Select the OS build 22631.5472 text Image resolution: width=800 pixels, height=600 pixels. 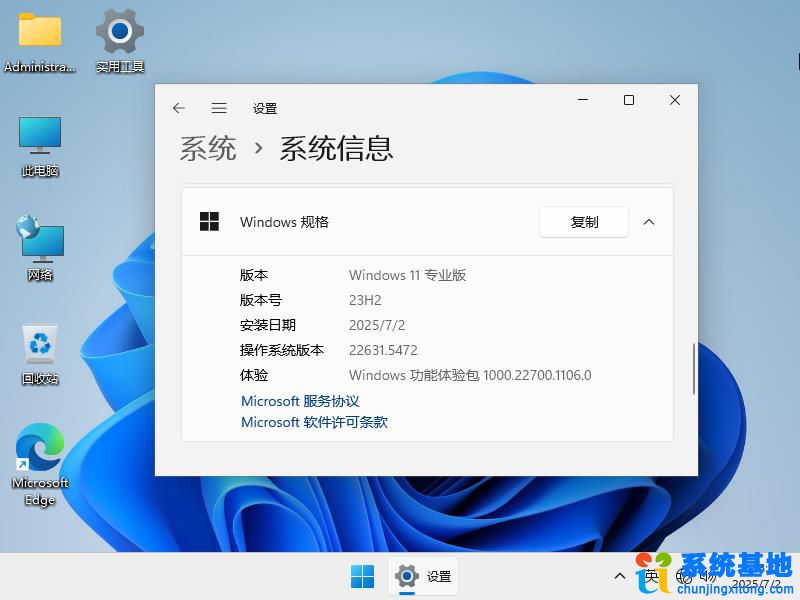click(x=383, y=351)
